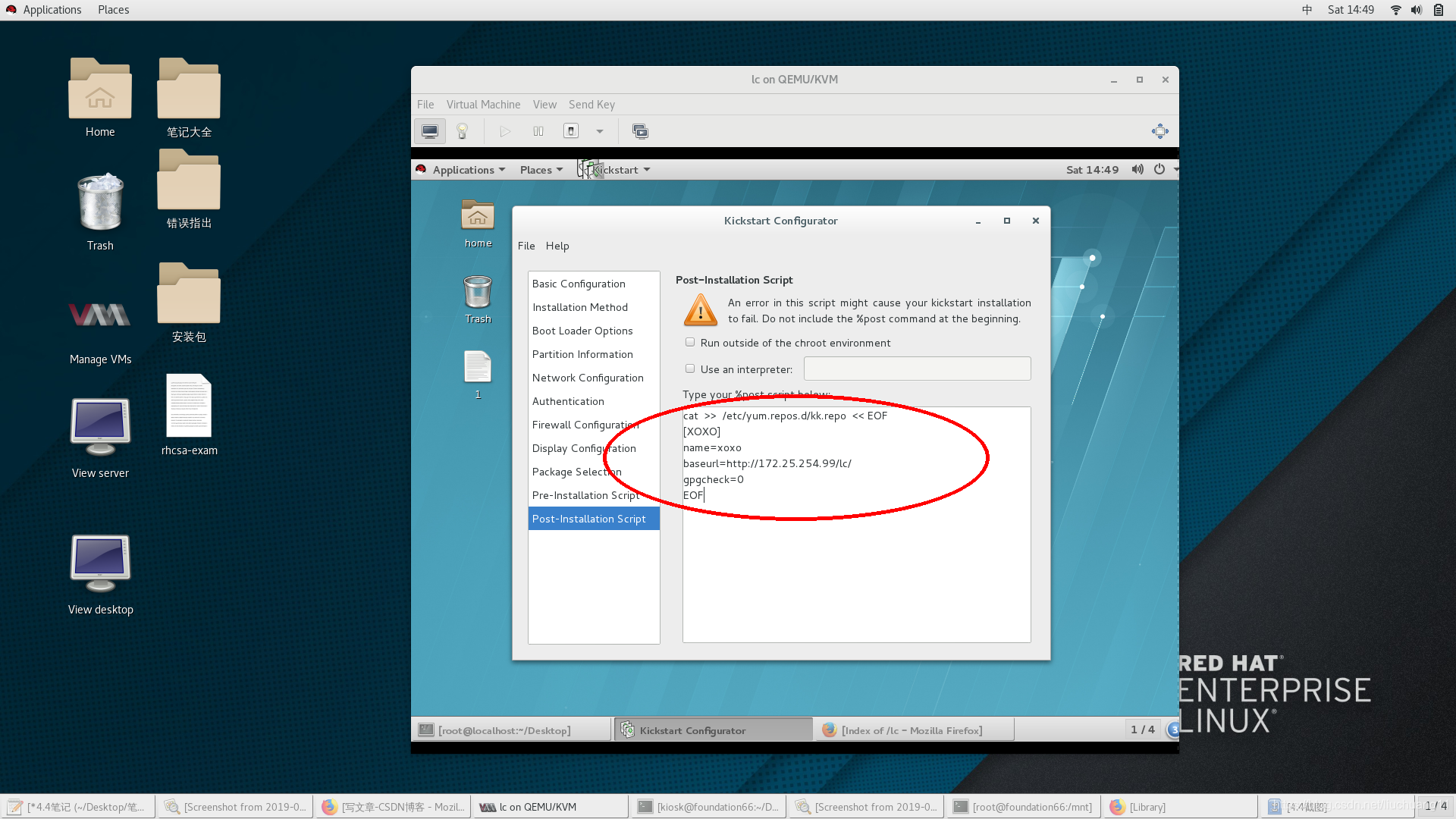Click the pause virtual machine icon
Screen dimensions: 1456x819
pyautogui.click(x=538, y=131)
